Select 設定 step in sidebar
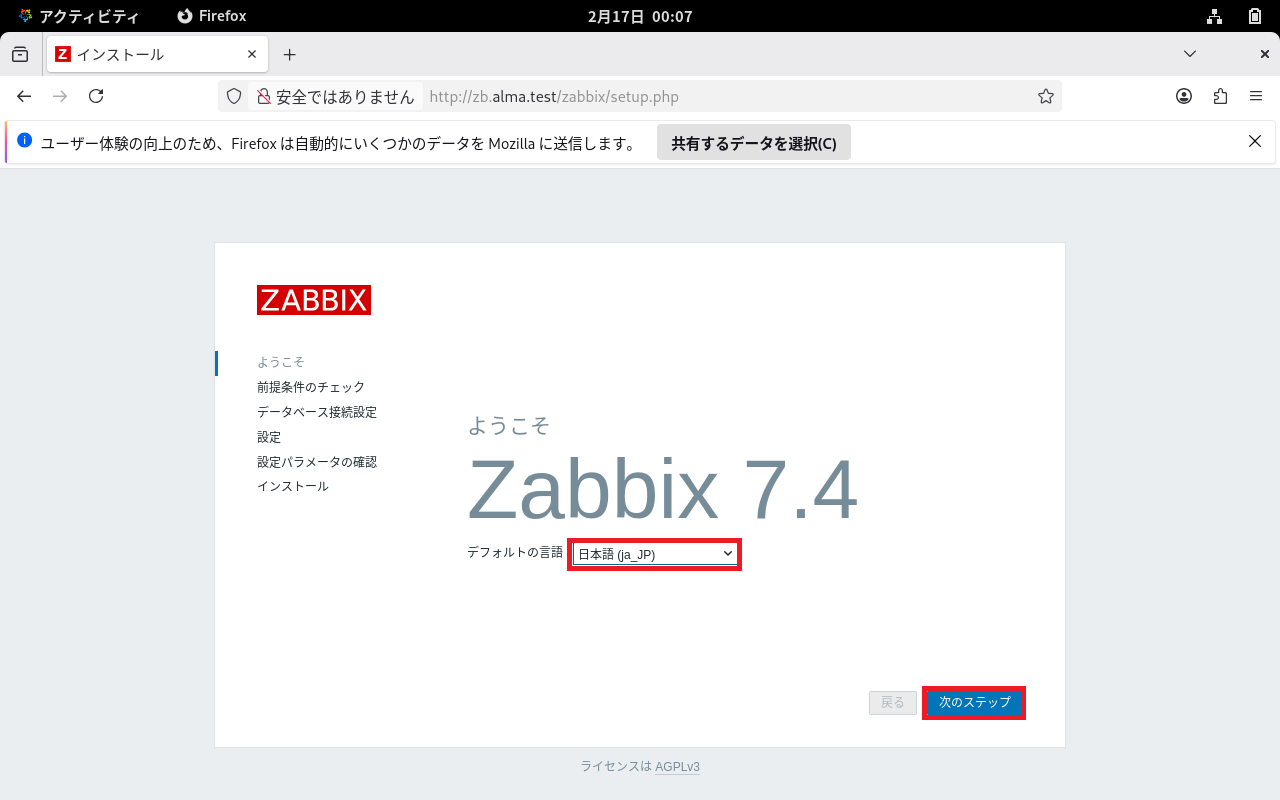 pyautogui.click(x=269, y=437)
